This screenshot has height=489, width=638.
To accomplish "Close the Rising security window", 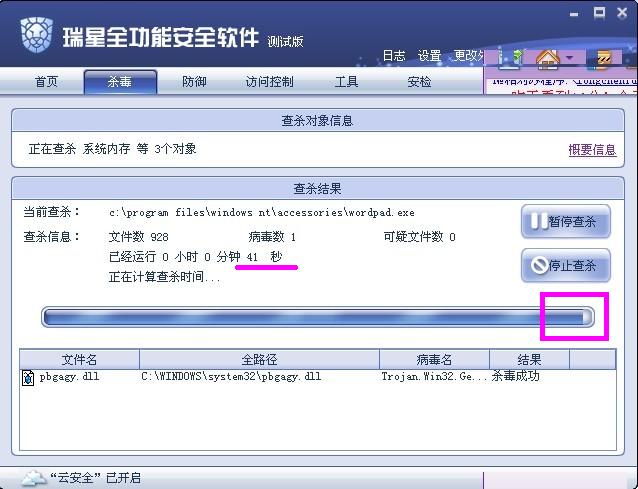I will click(622, 13).
